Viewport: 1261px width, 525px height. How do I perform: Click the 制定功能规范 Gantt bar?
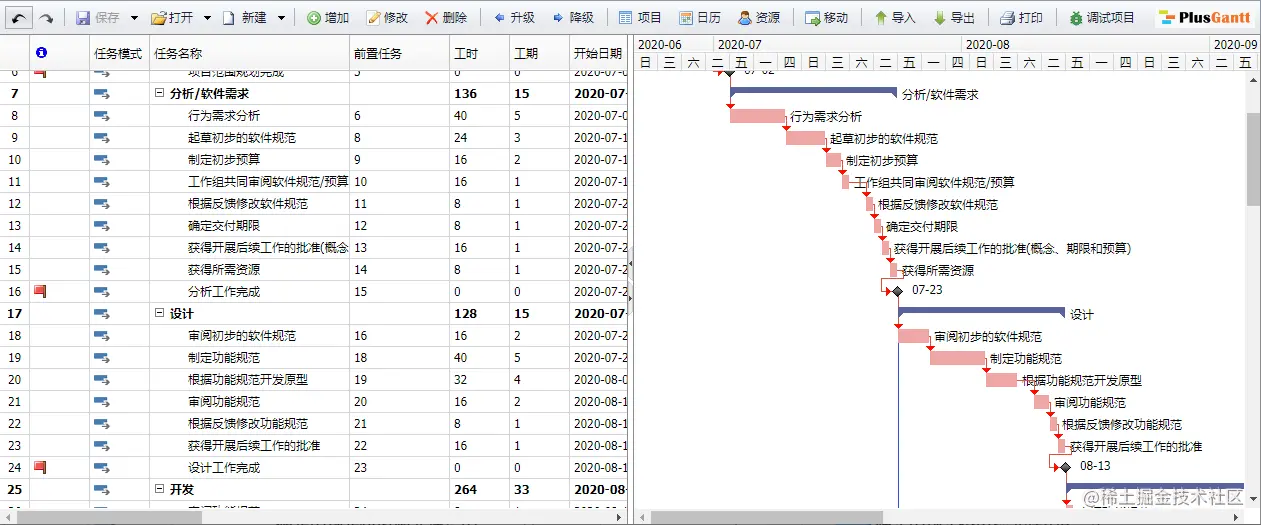click(957, 358)
